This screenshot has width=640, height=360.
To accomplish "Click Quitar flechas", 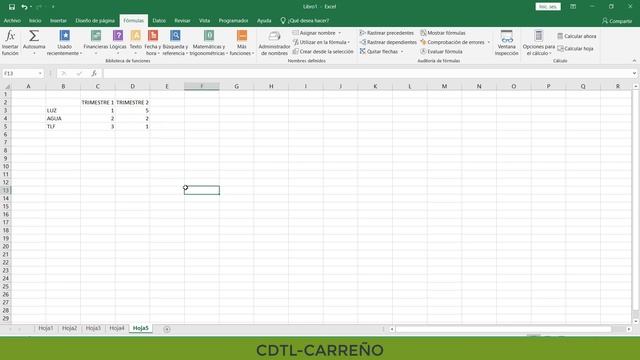I will point(379,51).
